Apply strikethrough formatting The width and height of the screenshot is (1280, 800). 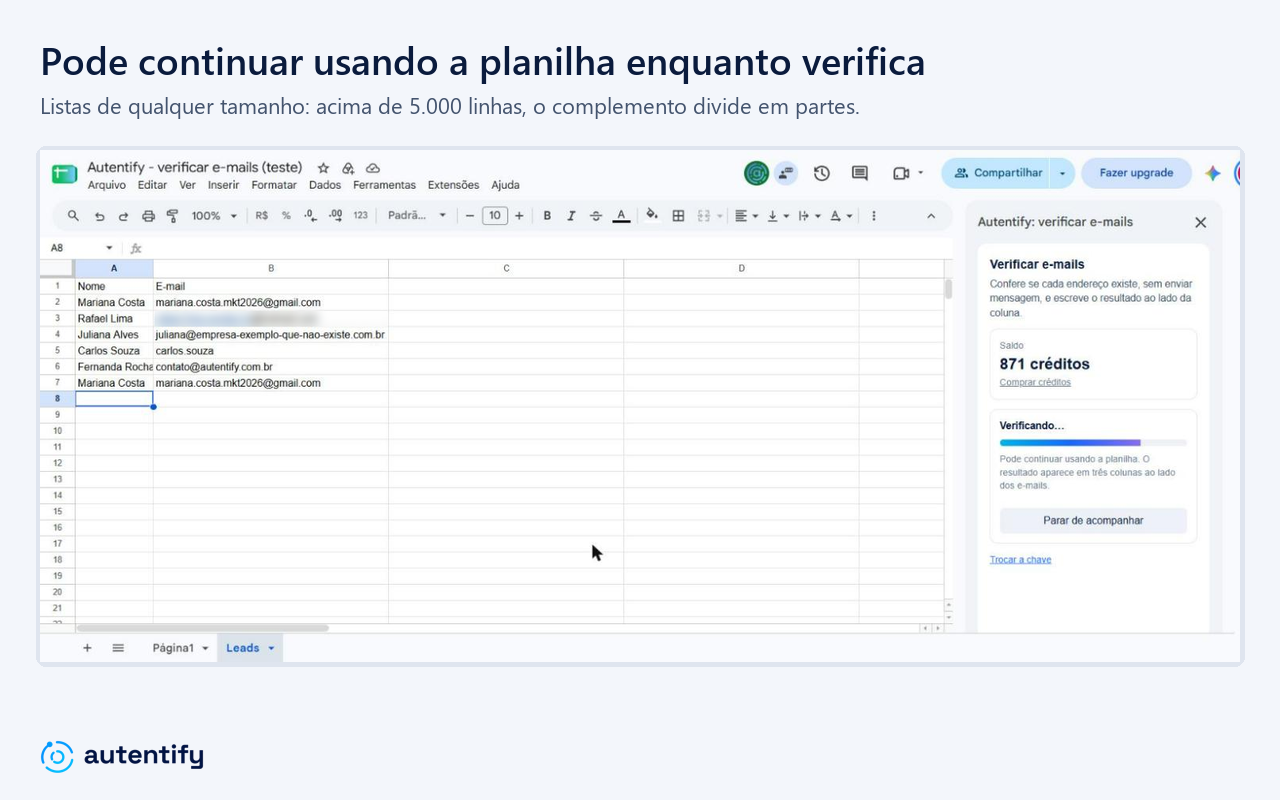596,216
